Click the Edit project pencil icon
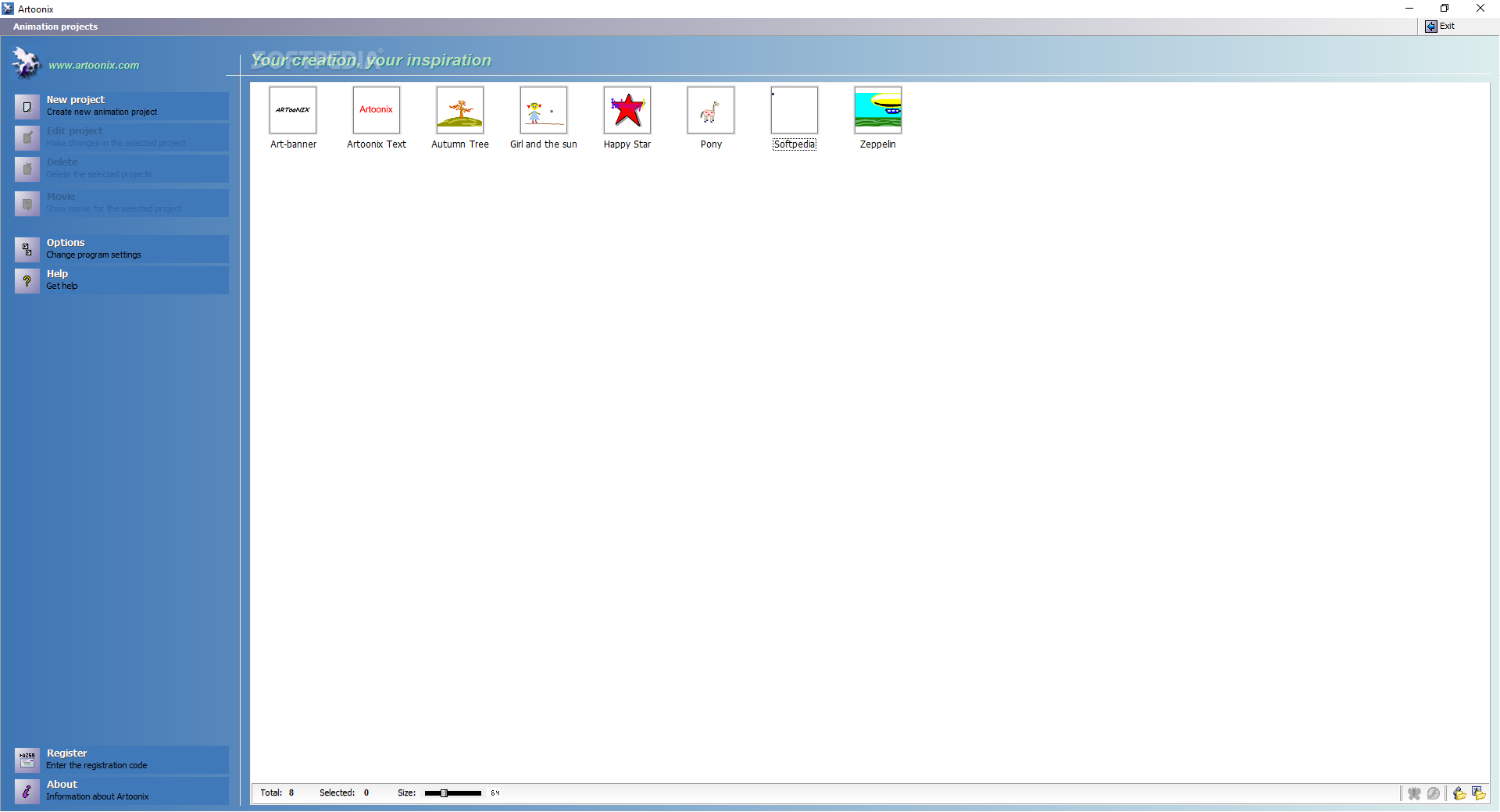 27,137
